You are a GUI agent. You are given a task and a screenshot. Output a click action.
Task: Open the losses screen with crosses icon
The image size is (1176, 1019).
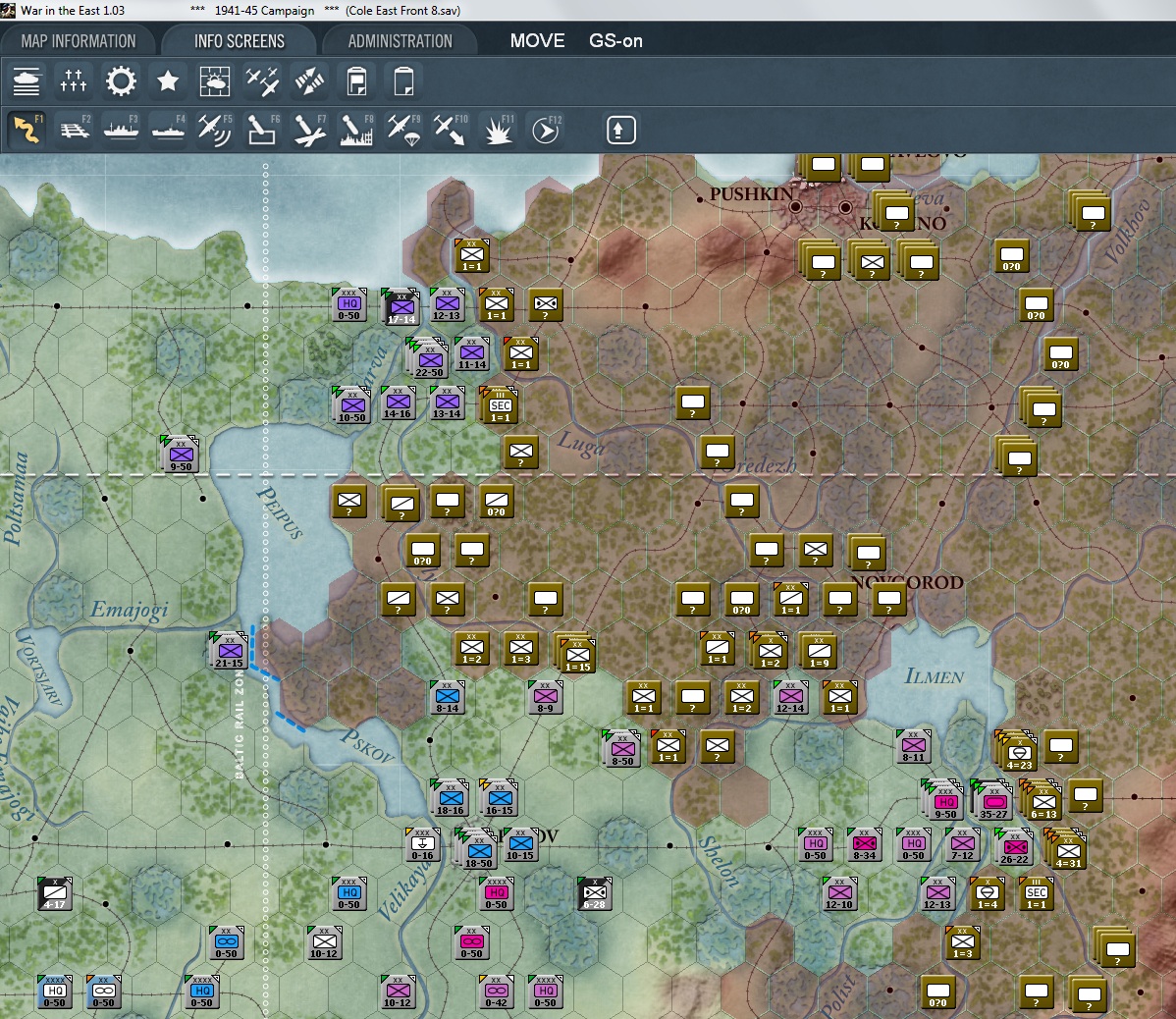pyautogui.click(x=74, y=81)
